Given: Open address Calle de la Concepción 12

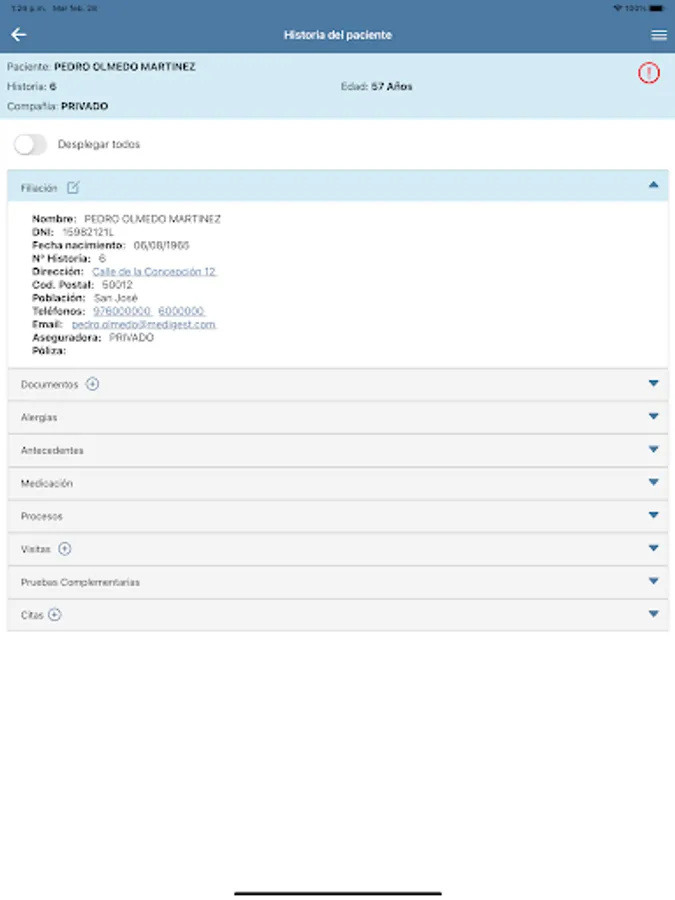Looking at the screenshot, I should coord(154,271).
